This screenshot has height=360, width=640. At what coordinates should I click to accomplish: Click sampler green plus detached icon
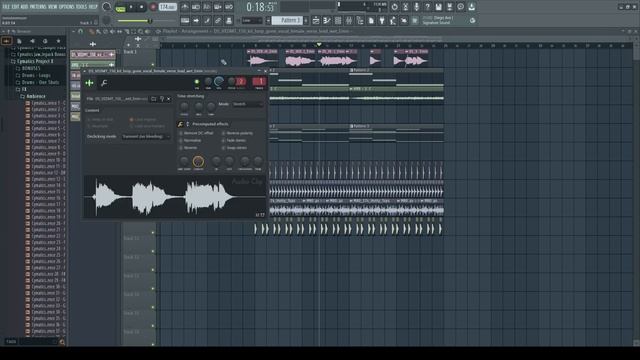click(x=89, y=83)
